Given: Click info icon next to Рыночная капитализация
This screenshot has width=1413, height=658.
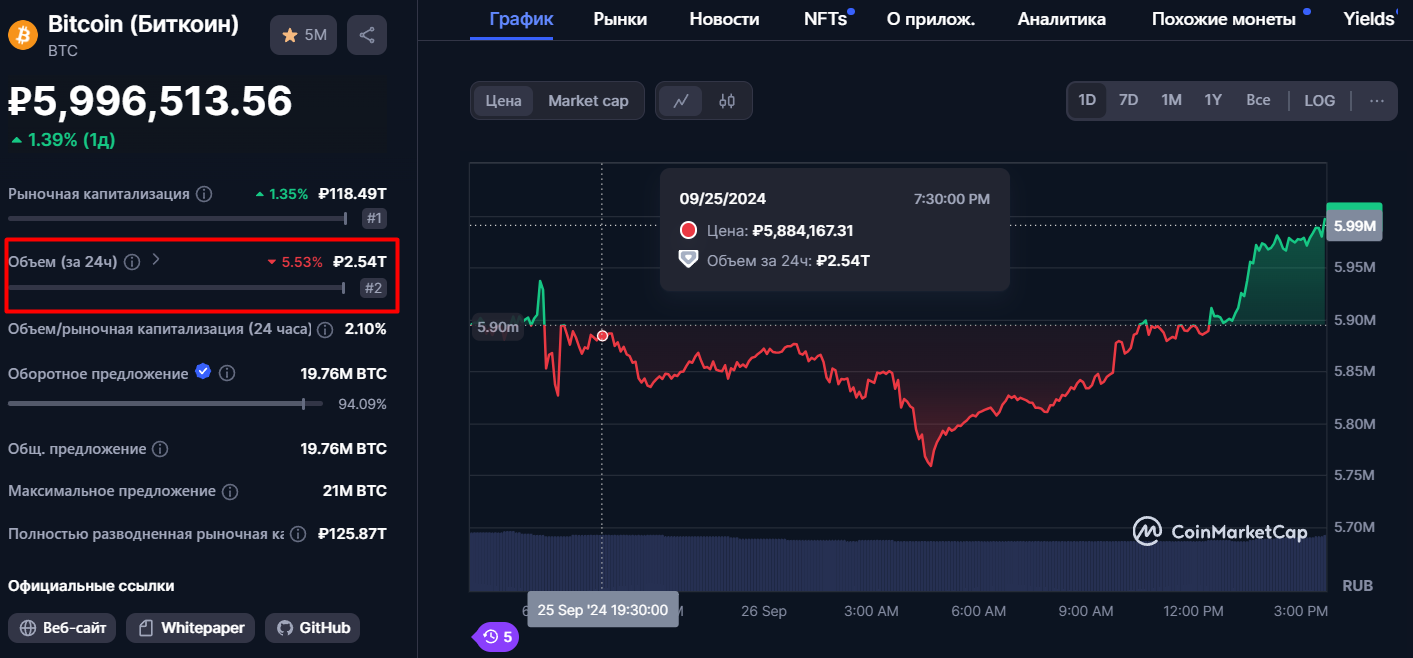Looking at the screenshot, I should pos(204,194).
